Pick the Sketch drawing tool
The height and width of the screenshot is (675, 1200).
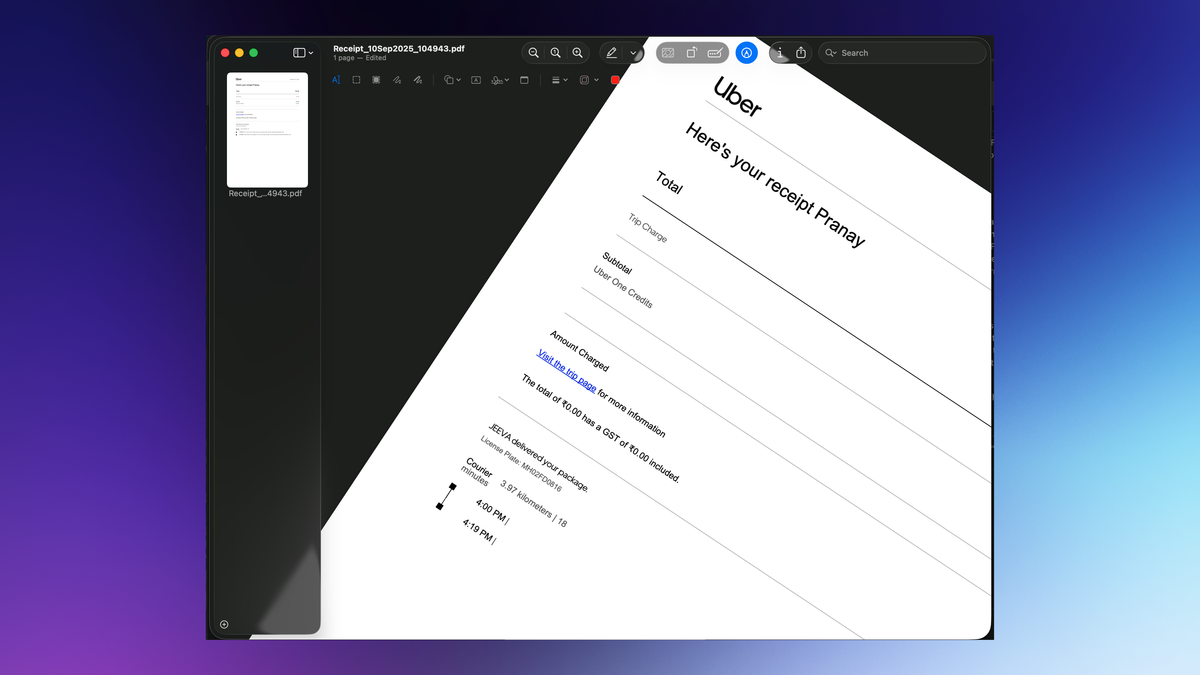397,80
